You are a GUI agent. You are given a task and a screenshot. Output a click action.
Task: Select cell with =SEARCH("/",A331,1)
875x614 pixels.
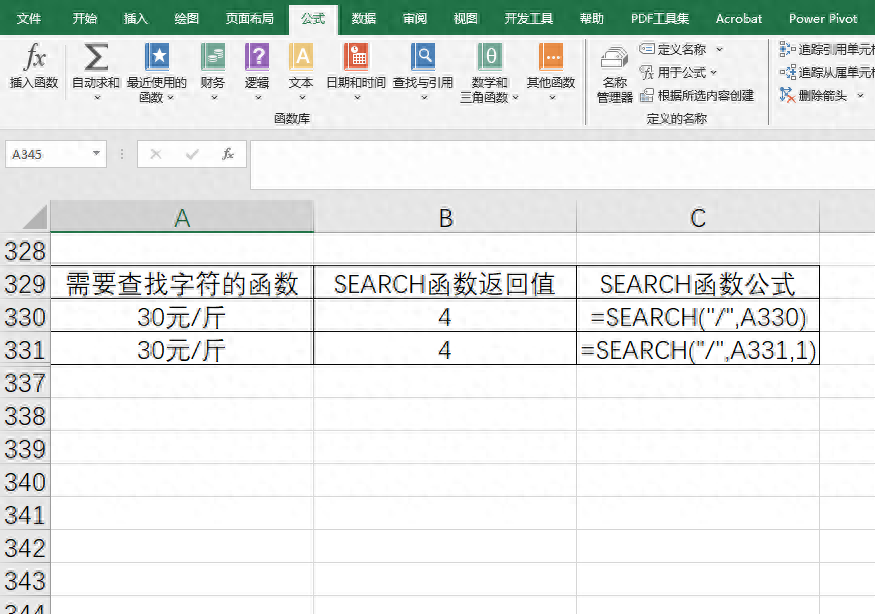pyautogui.click(x=698, y=349)
